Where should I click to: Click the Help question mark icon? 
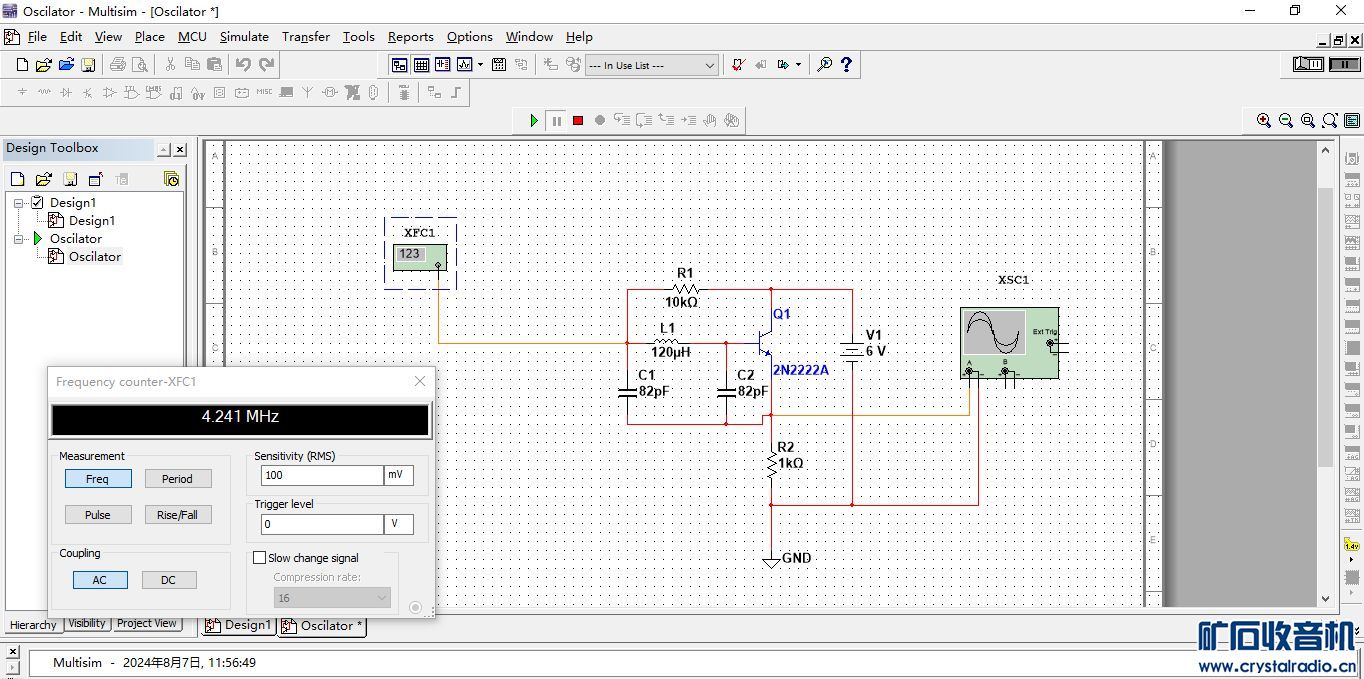click(847, 65)
